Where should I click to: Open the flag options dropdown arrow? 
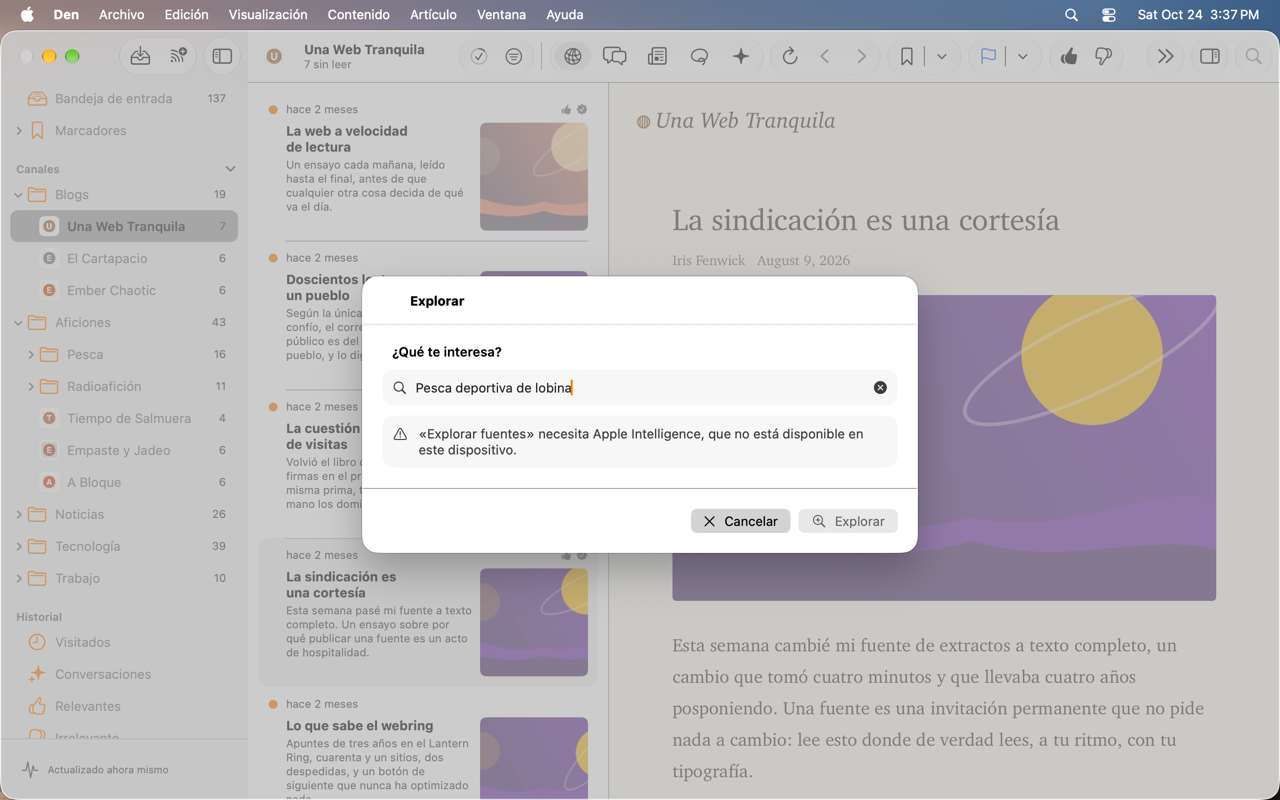(1023, 57)
